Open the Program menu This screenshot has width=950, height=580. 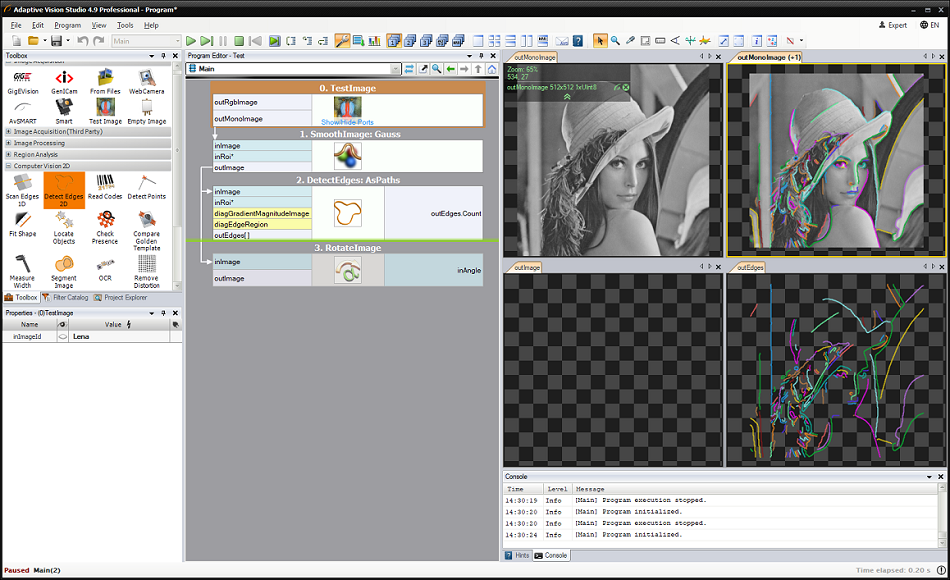[68, 25]
